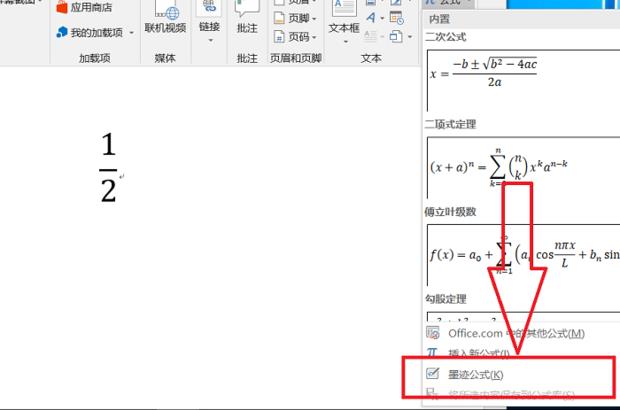
Task: Click the greyed drop cap icon
Action: click(370, 36)
